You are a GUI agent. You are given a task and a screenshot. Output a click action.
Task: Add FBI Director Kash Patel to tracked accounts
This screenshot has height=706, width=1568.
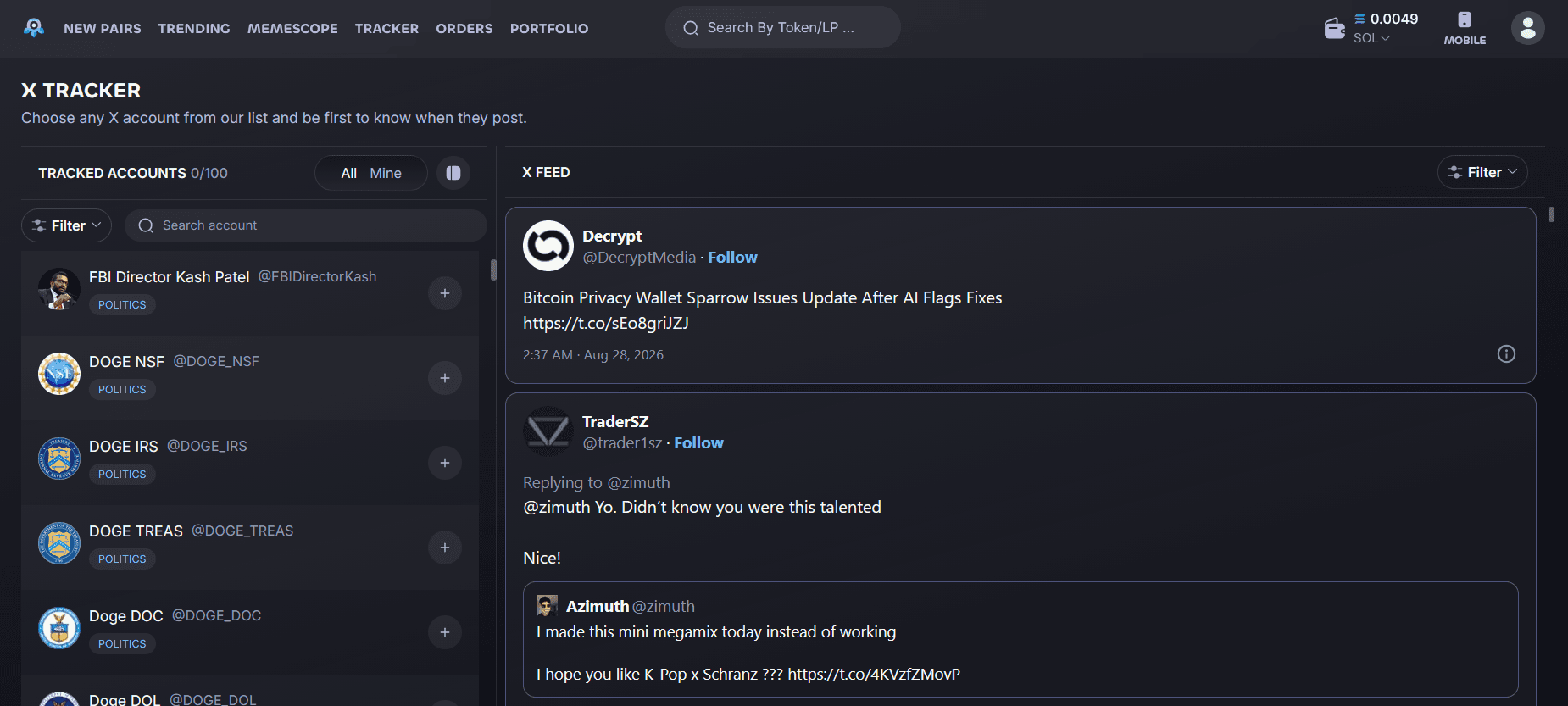click(445, 293)
